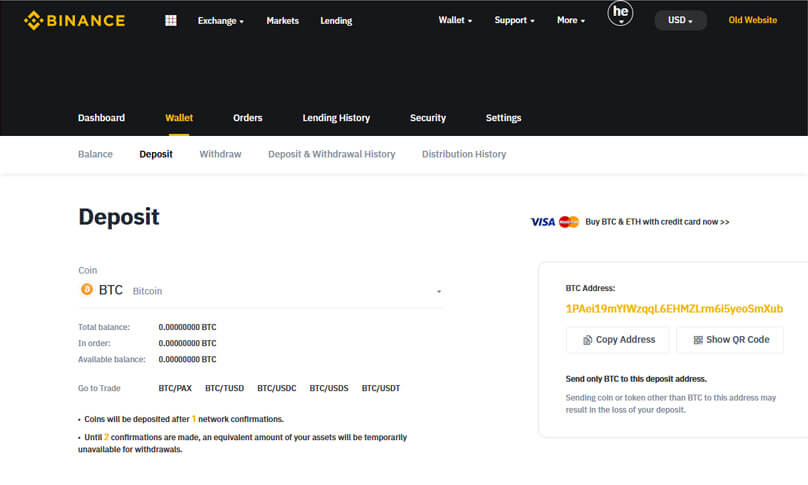
Task: Open the Exchange dropdown menu
Action: pyautogui.click(x=221, y=21)
